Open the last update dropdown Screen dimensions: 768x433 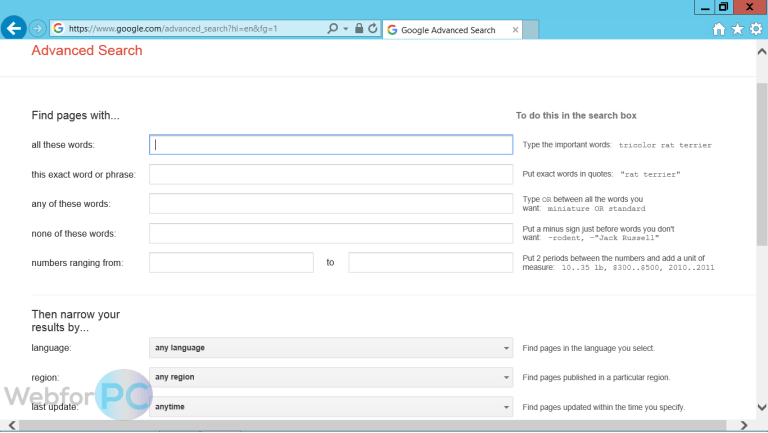point(331,407)
